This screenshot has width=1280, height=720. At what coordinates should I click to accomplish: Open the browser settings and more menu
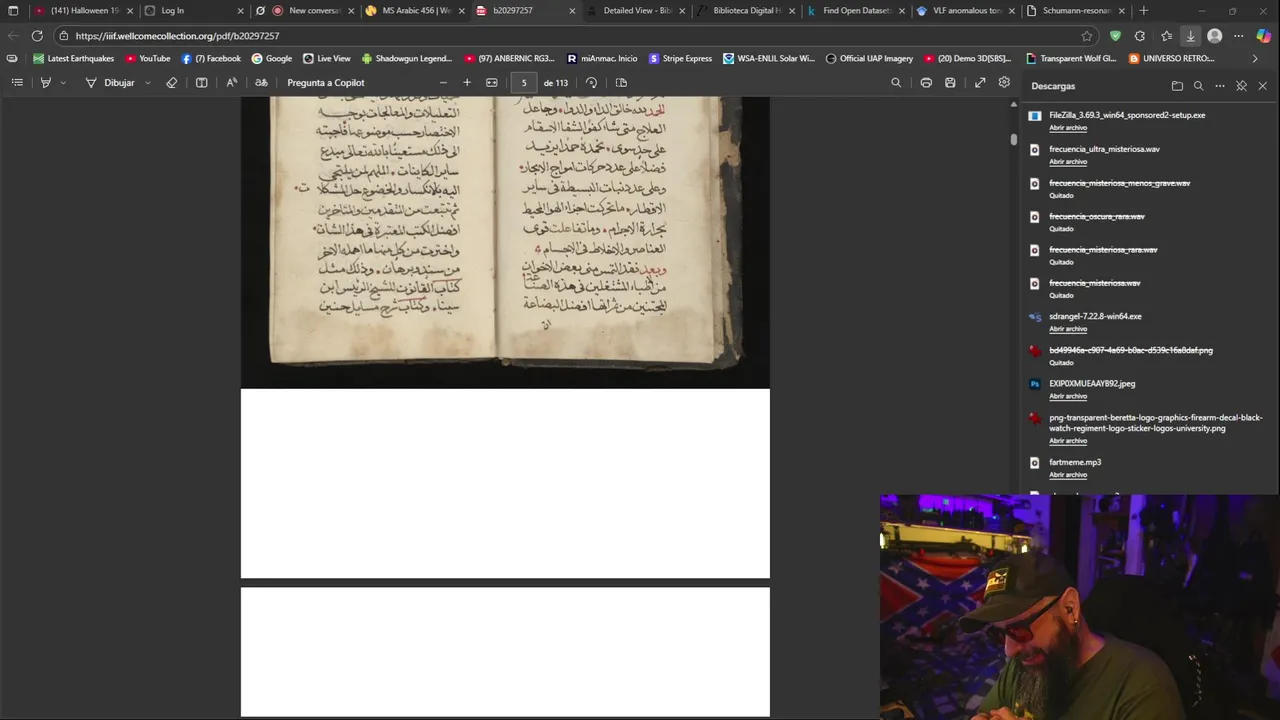coord(1239,36)
